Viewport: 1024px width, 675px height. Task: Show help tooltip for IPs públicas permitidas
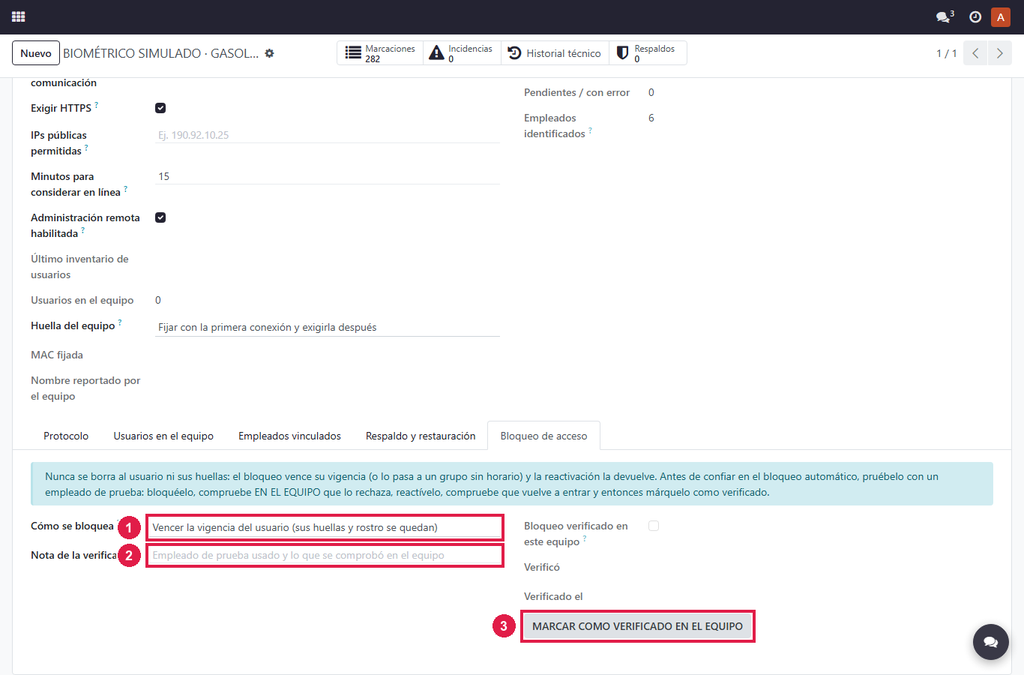tap(86, 148)
